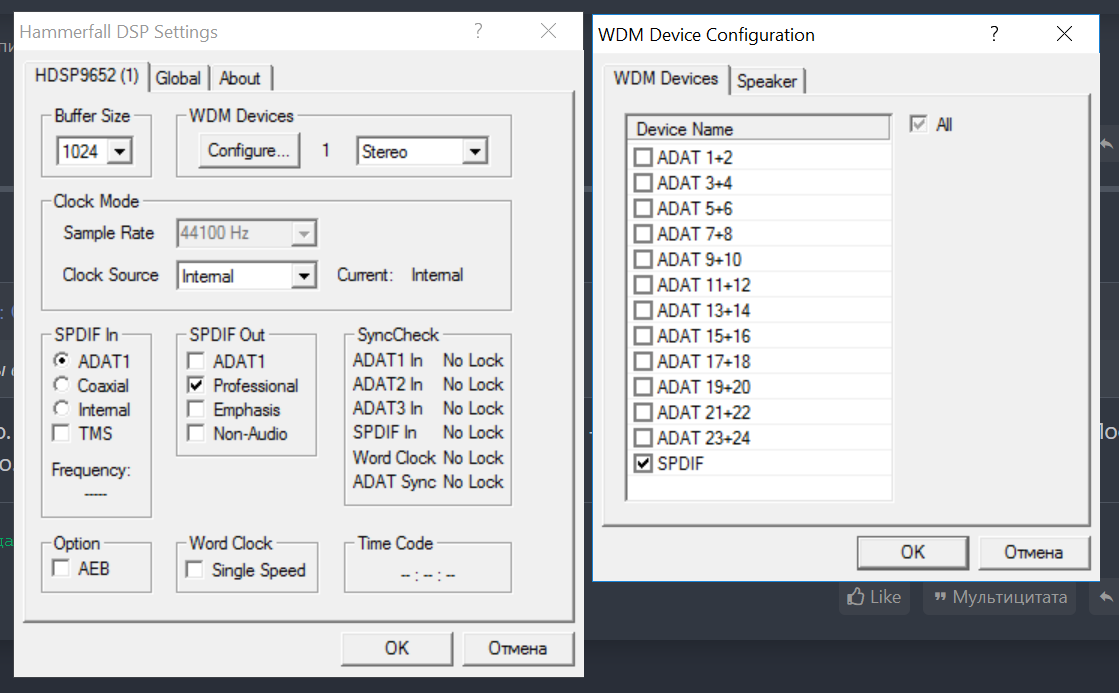Click OK in Hammerfall DSP Settings

(397, 648)
